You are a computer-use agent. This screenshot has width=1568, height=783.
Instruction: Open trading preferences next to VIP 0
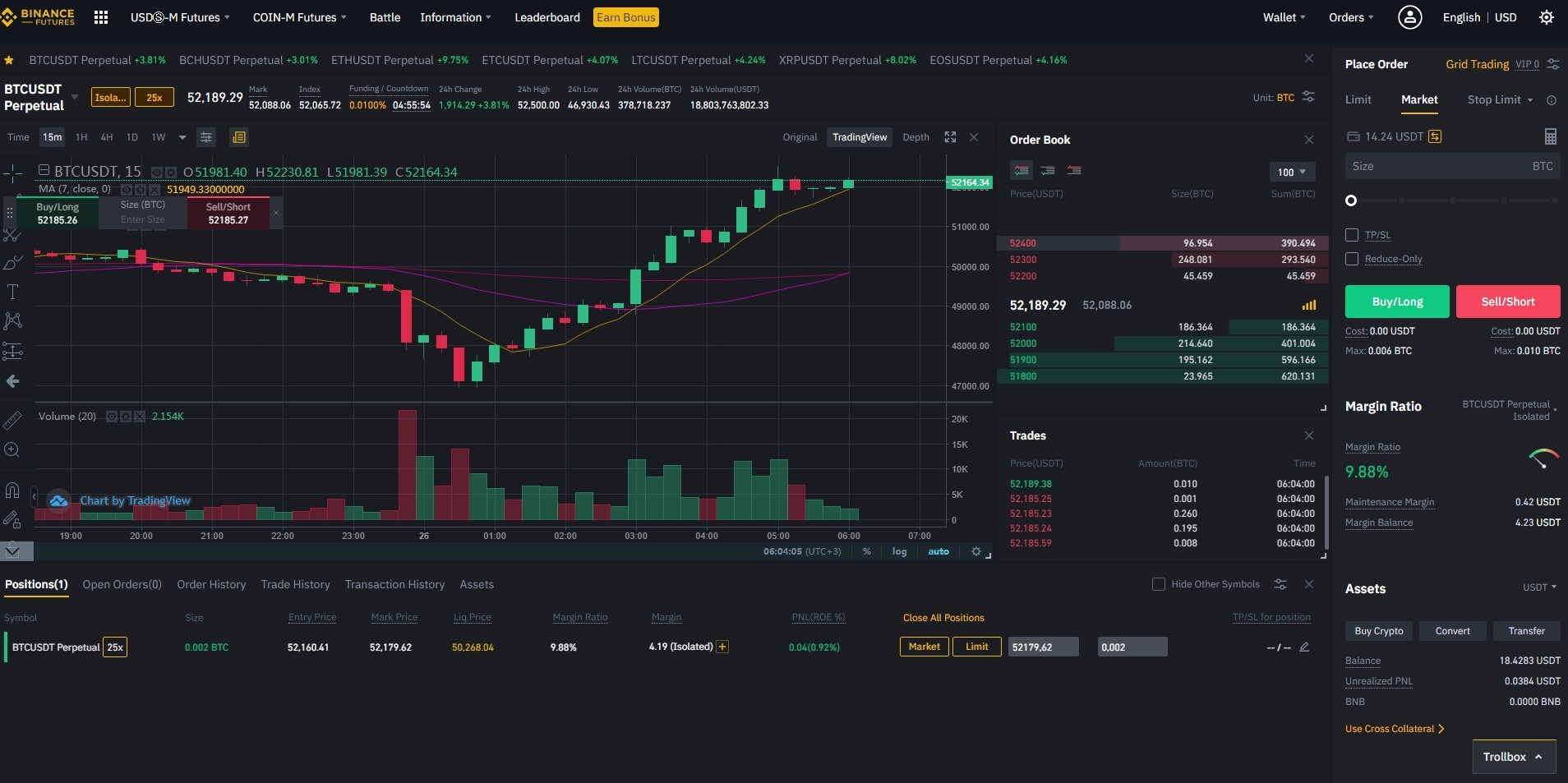pyautogui.click(x=1552, y=64)
